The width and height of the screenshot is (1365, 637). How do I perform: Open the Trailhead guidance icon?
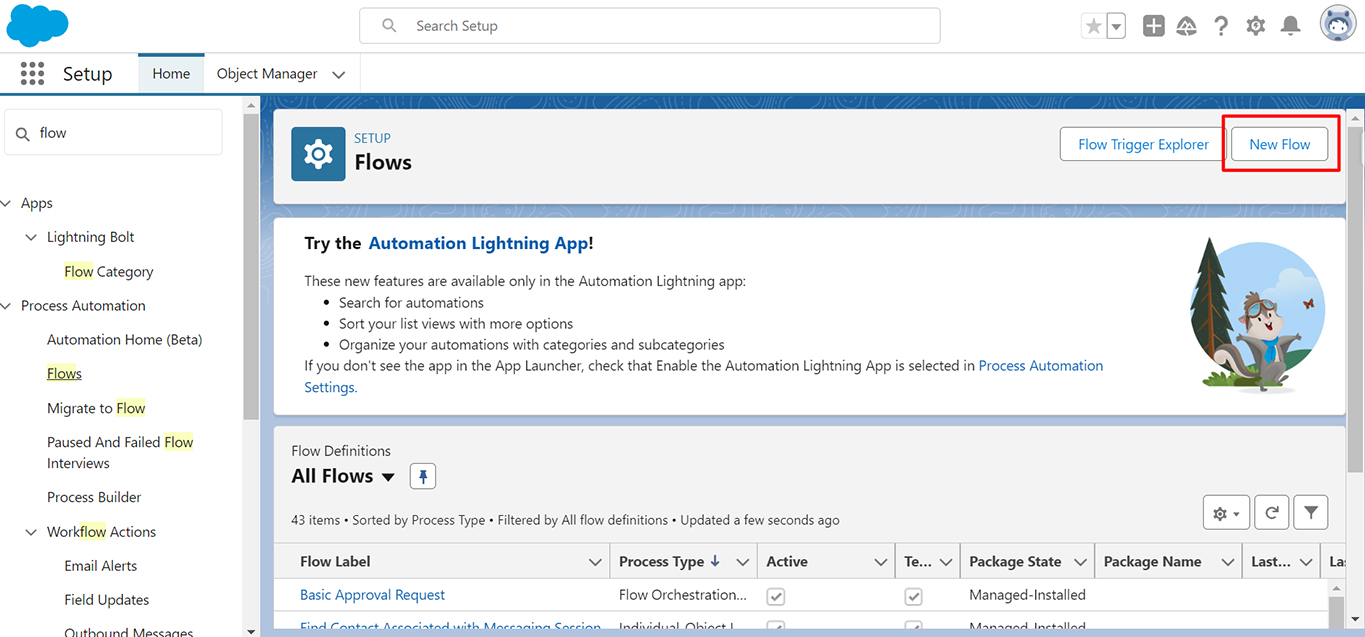tap(1187, 27)
